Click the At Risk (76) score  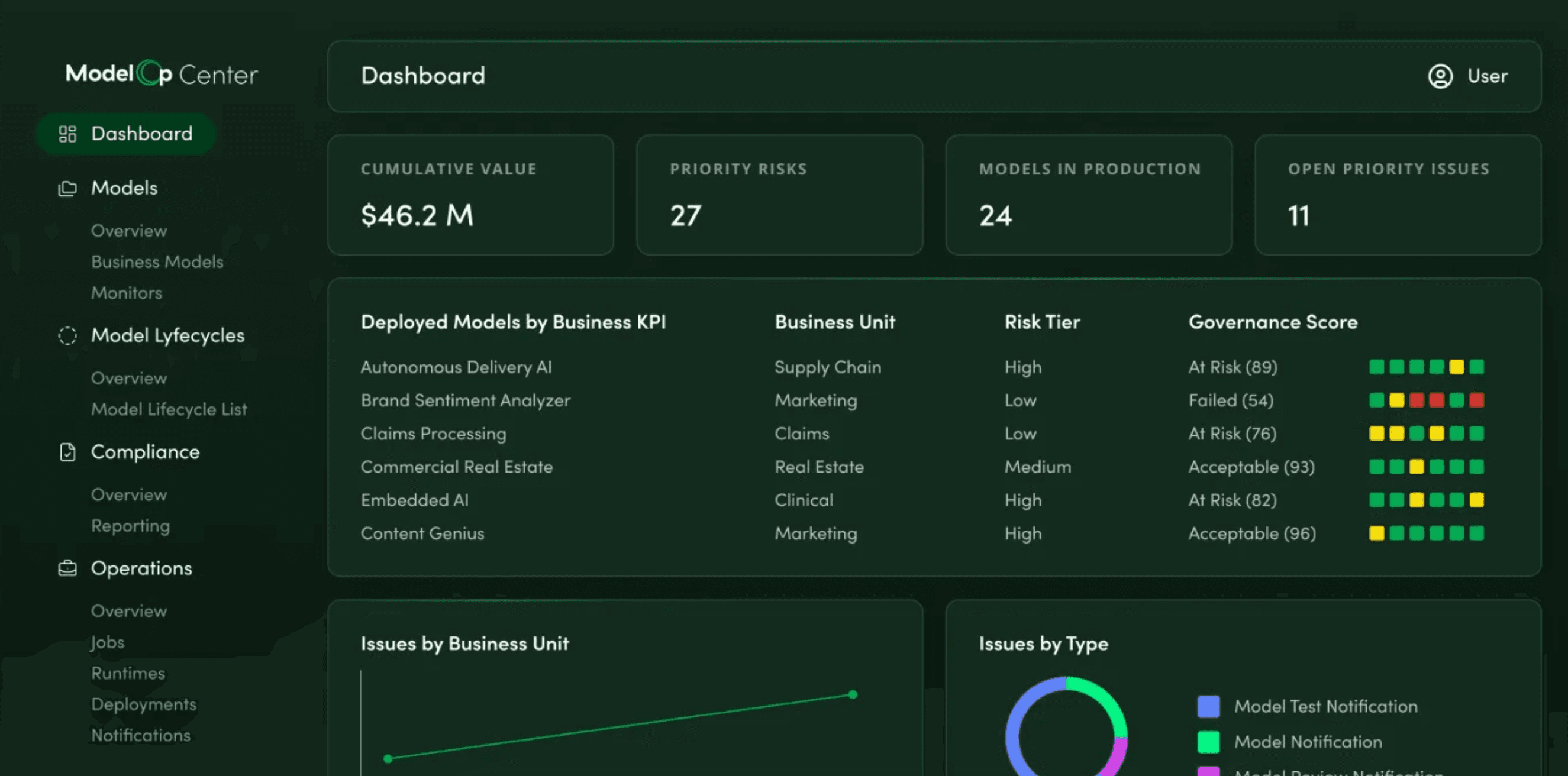(1233, 434)
